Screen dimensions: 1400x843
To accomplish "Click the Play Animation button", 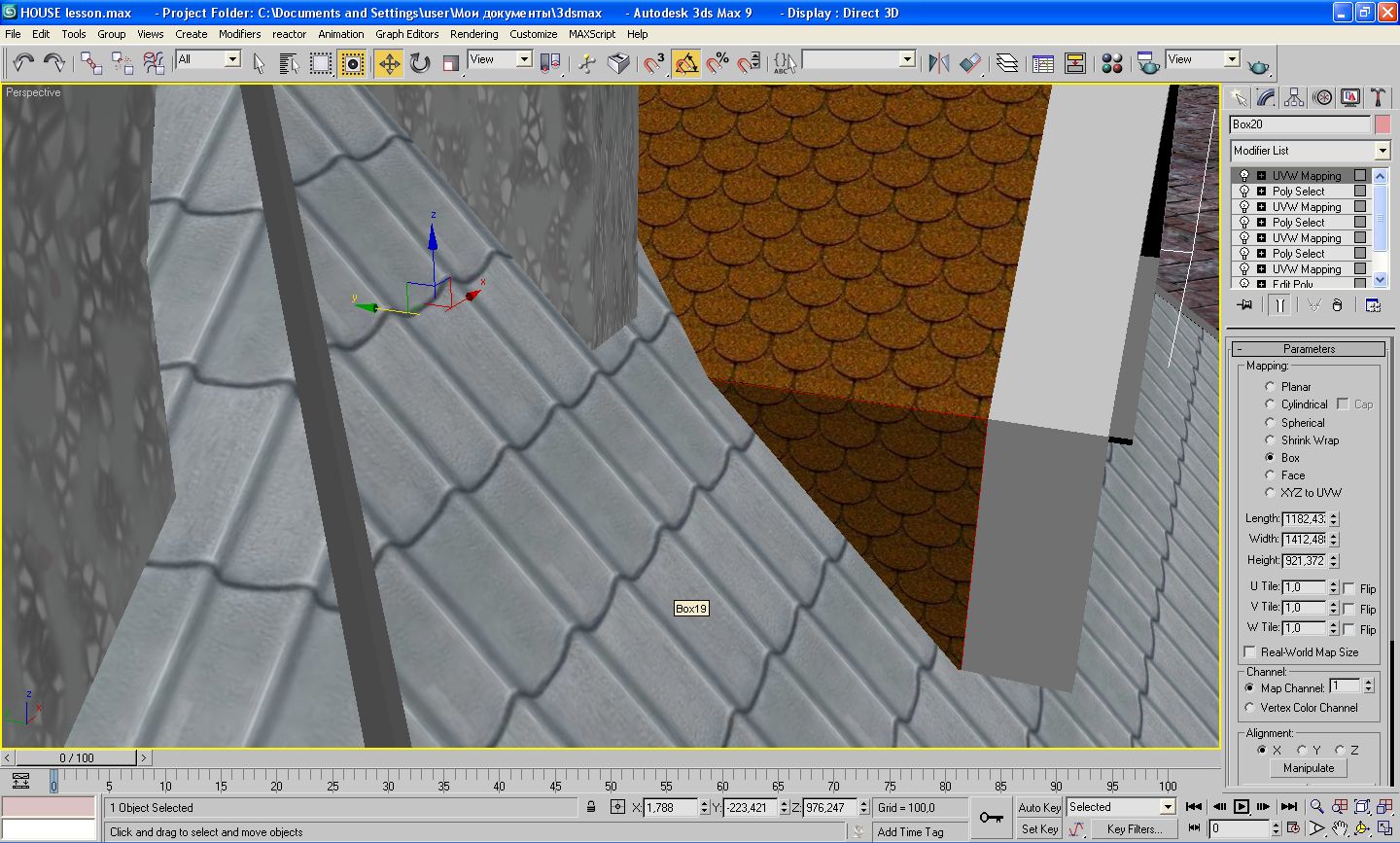I will pos(1242,806).
